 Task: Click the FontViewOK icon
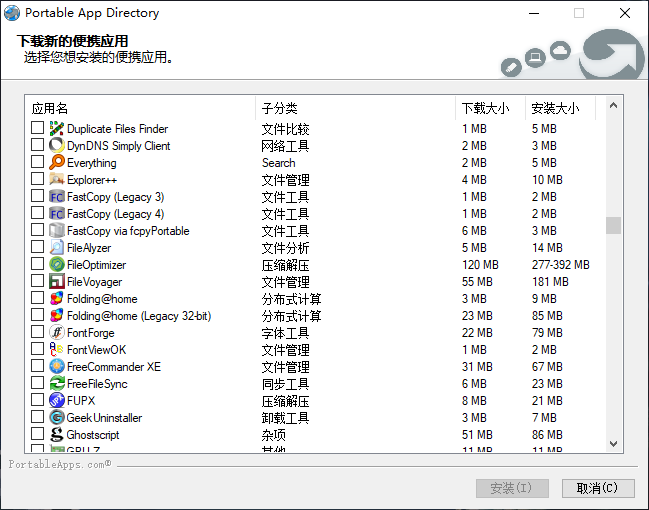click(57, 349)
